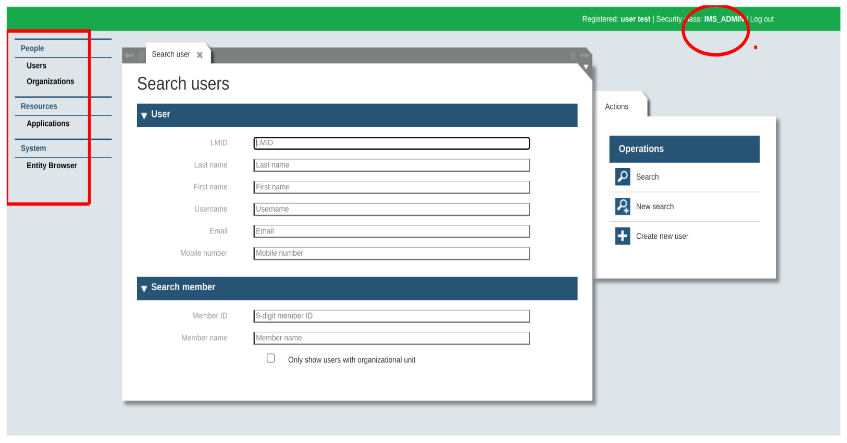The width and height of the screenshot is (847, 443).
Task: Open Entity Browser under System
Action: click(51, 166)
